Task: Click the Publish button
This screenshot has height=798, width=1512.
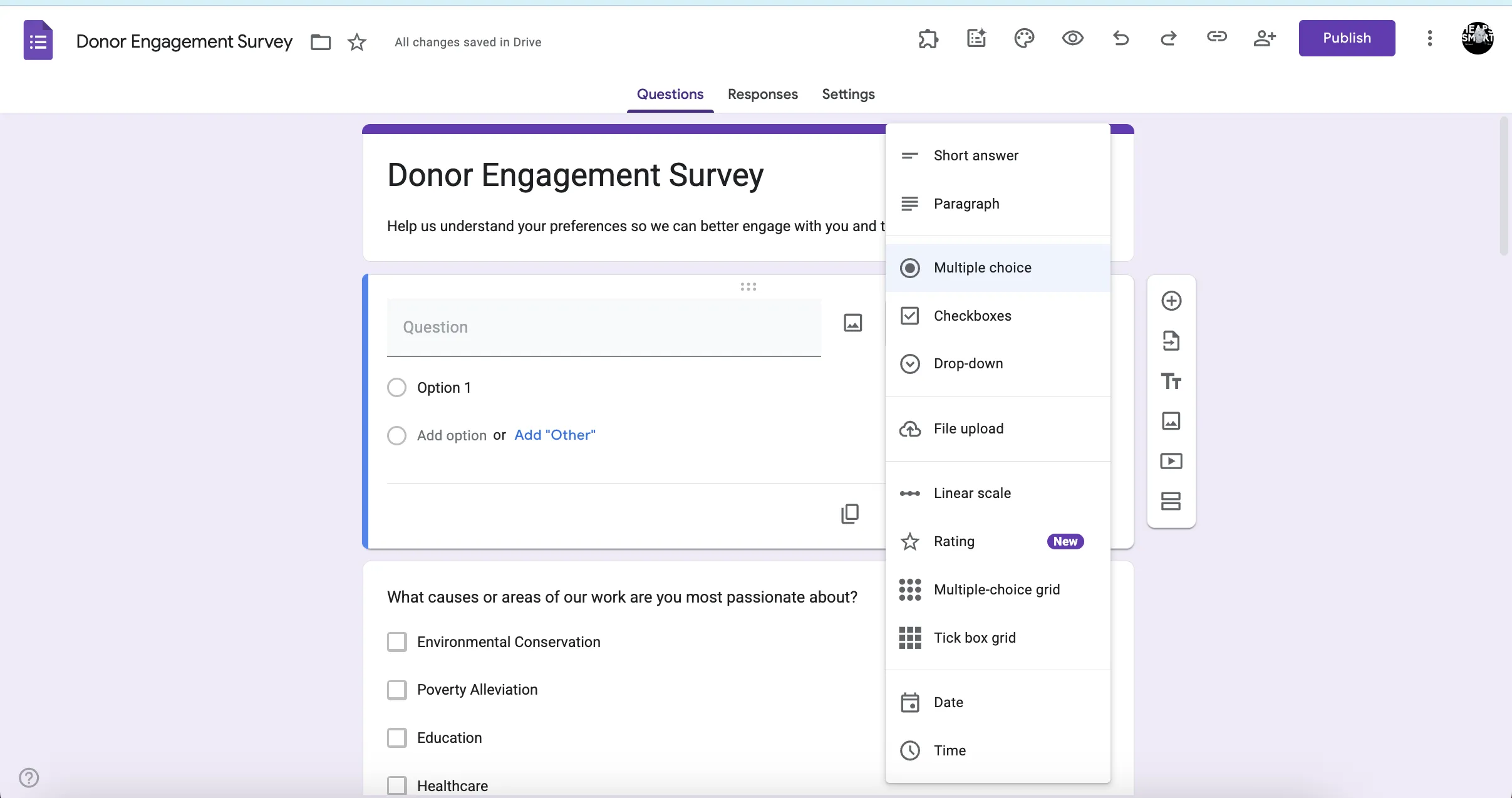Action: coord(1347,38)
